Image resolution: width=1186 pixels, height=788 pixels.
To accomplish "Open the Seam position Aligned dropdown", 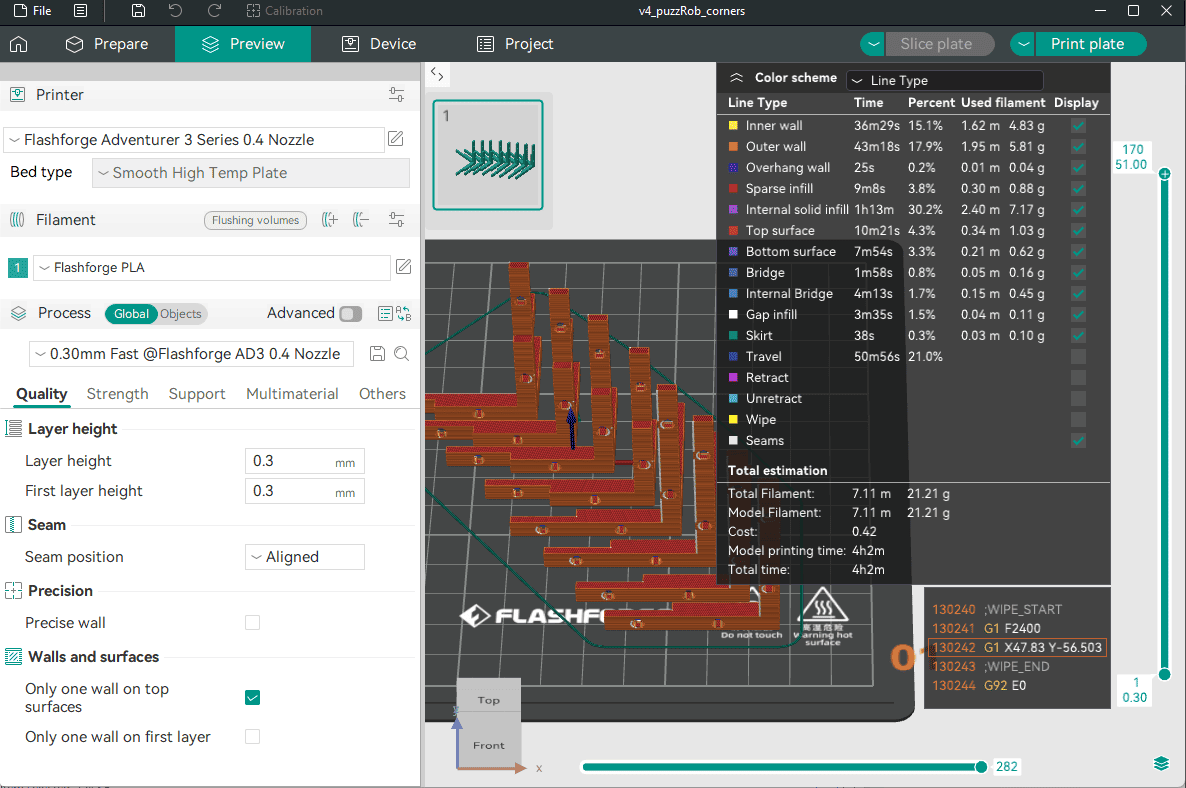I will coord(305,557).
